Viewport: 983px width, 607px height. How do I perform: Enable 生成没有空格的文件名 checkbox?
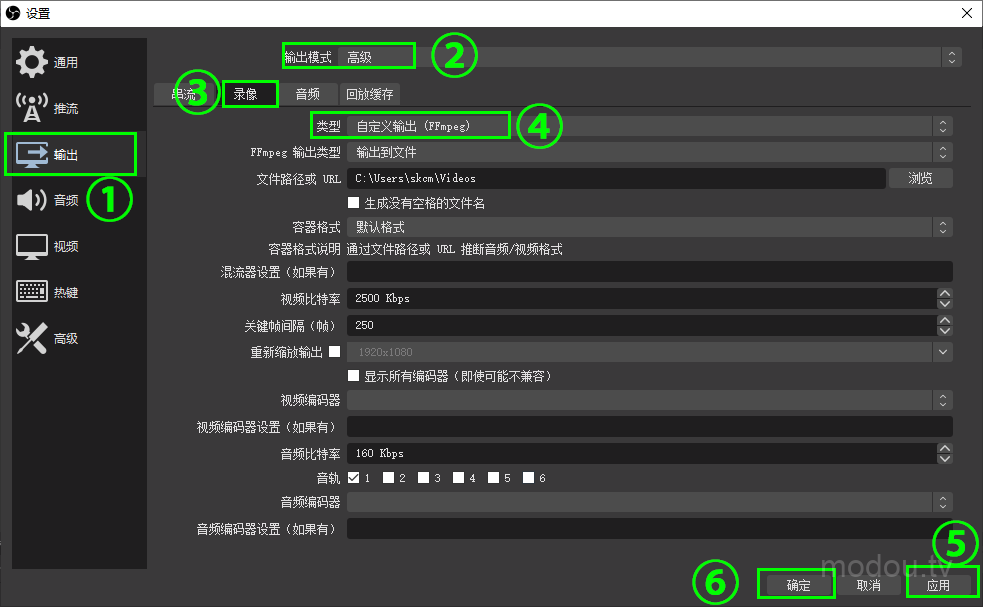click(353, 203)
